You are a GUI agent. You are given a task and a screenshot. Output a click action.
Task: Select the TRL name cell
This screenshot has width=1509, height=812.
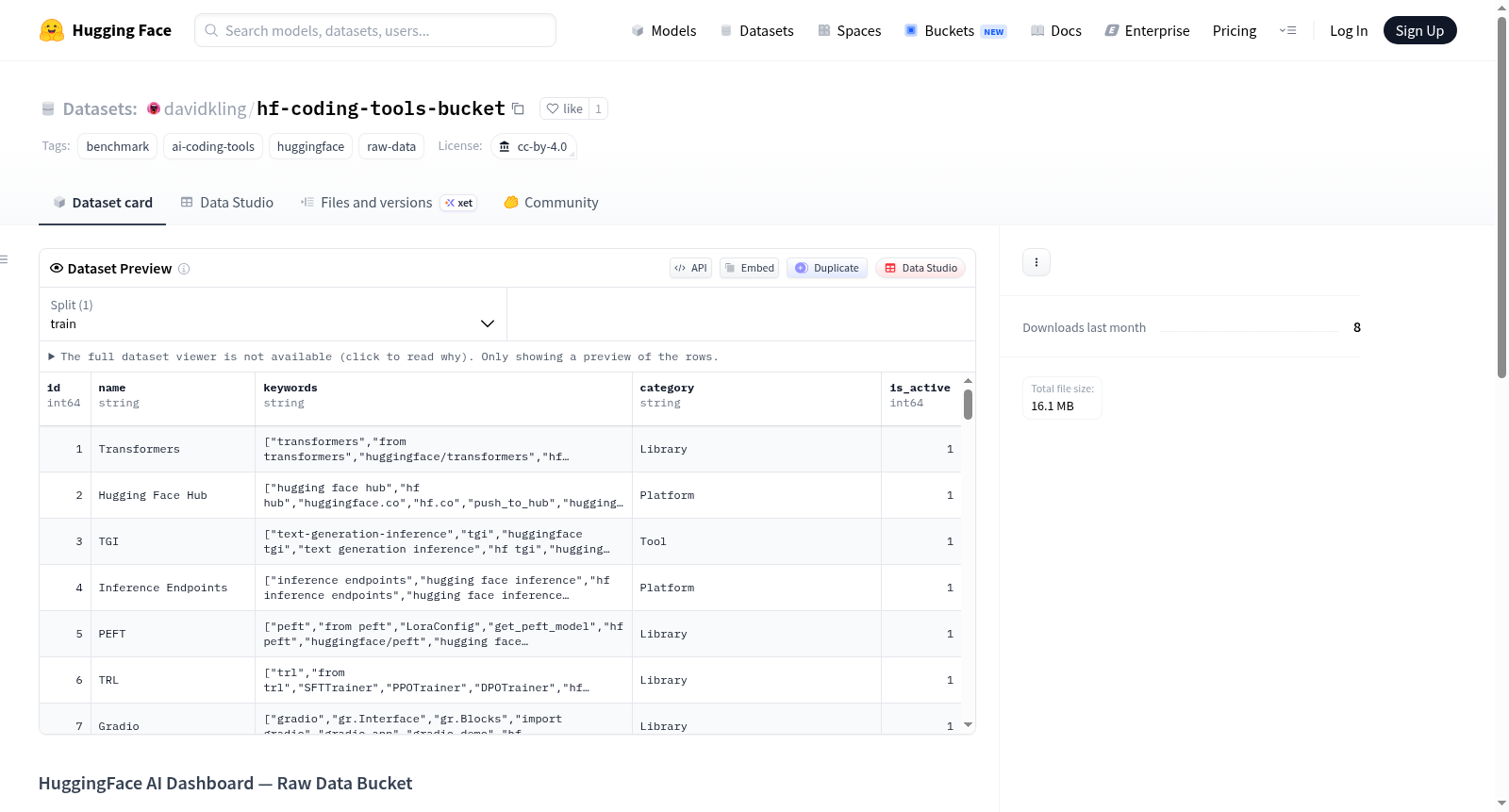click(x=174, y=680)
